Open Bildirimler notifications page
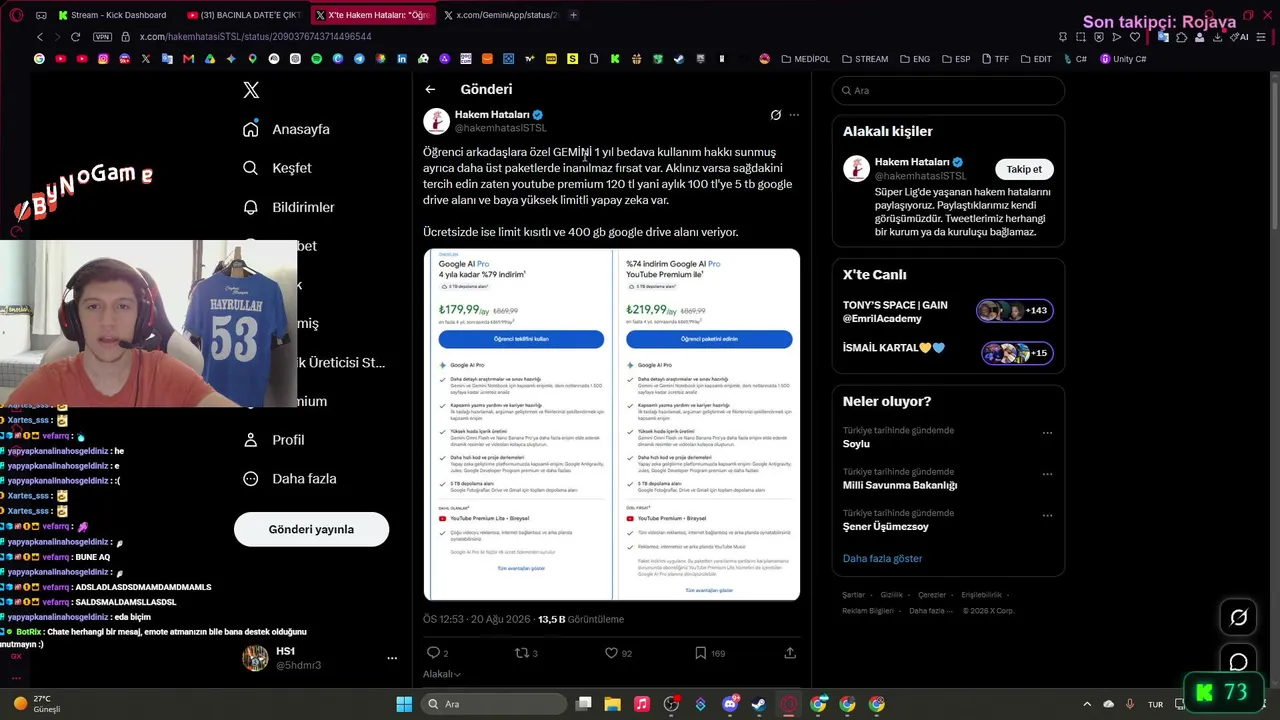This screenshot has width=1280, height=720. 288,207
